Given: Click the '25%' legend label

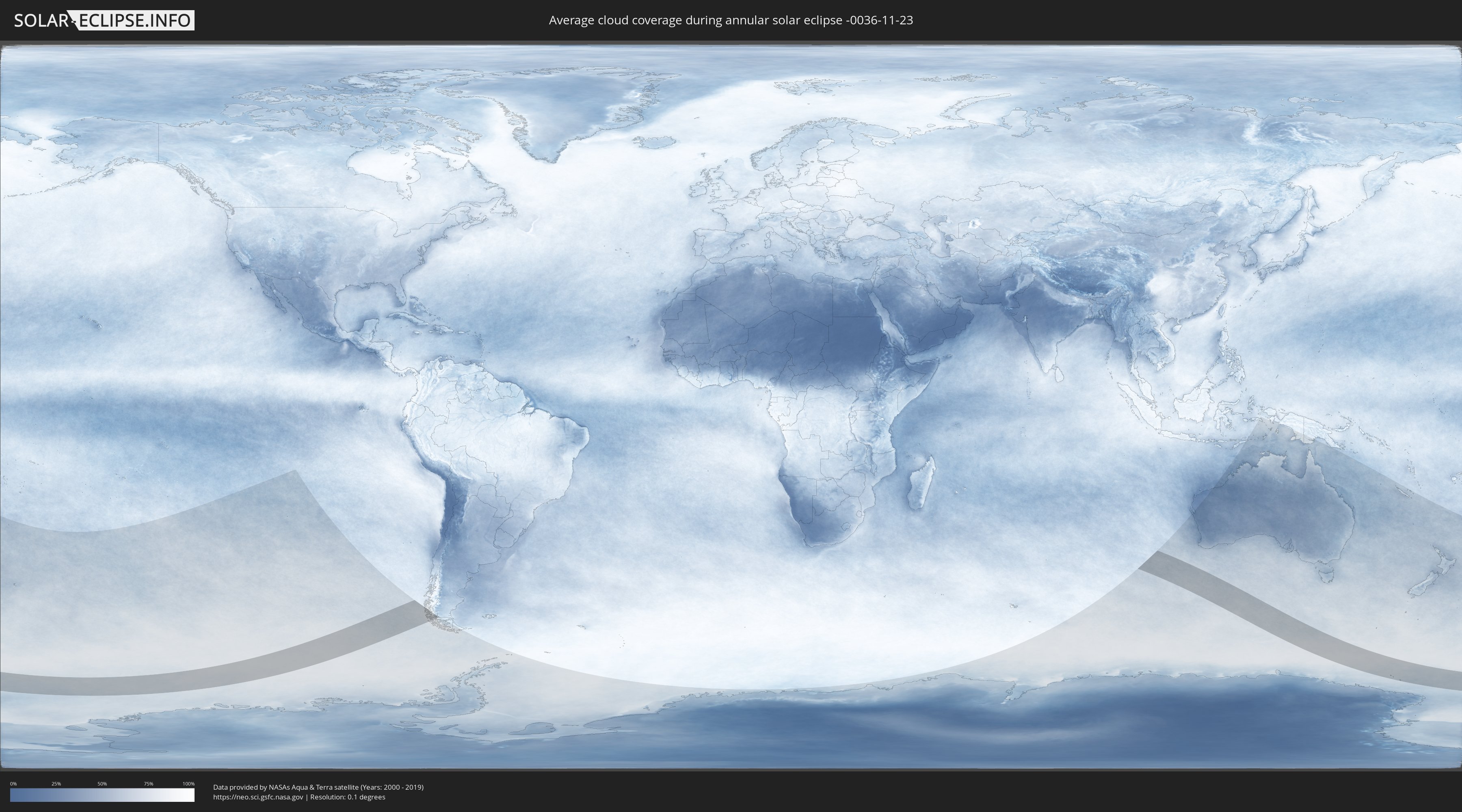Looking at the screenshot, I should click(56, 784).
